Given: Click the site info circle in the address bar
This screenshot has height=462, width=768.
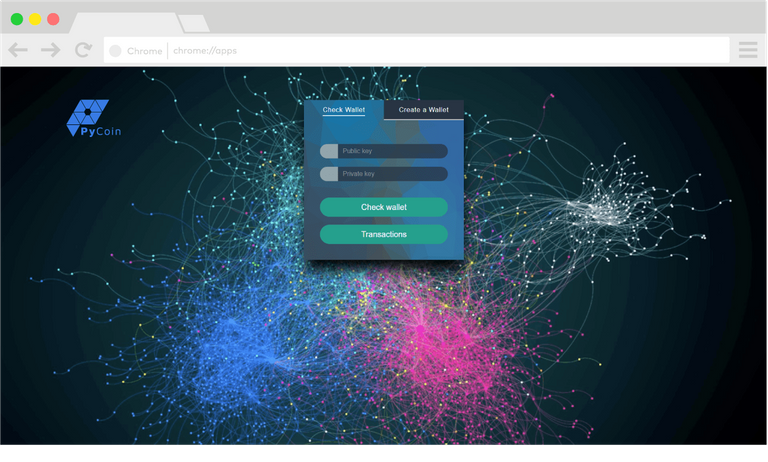Looking at the screenshot, I should [x=115, y=51].
